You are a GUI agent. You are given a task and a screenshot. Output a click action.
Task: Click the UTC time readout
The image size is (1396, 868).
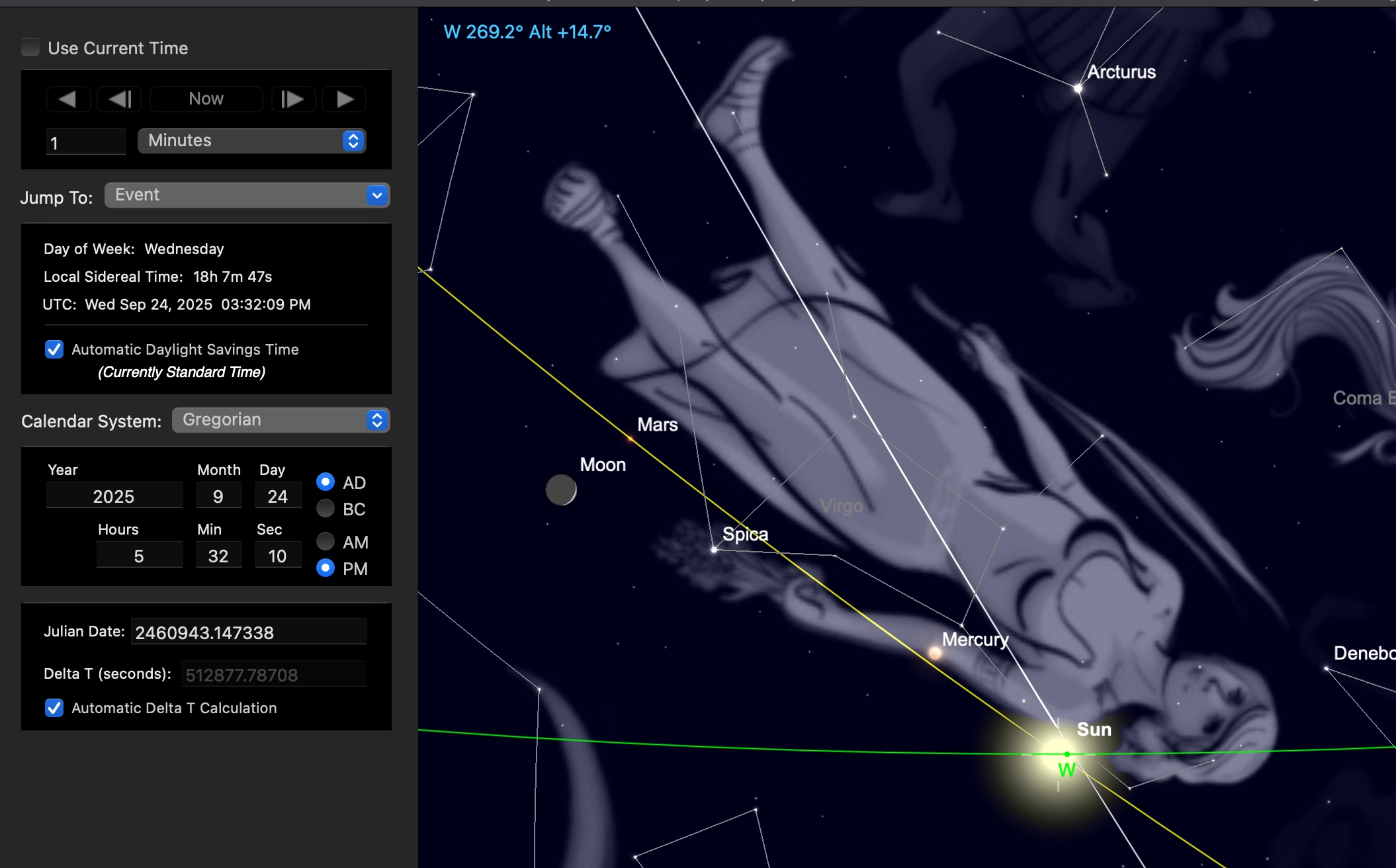177,304
